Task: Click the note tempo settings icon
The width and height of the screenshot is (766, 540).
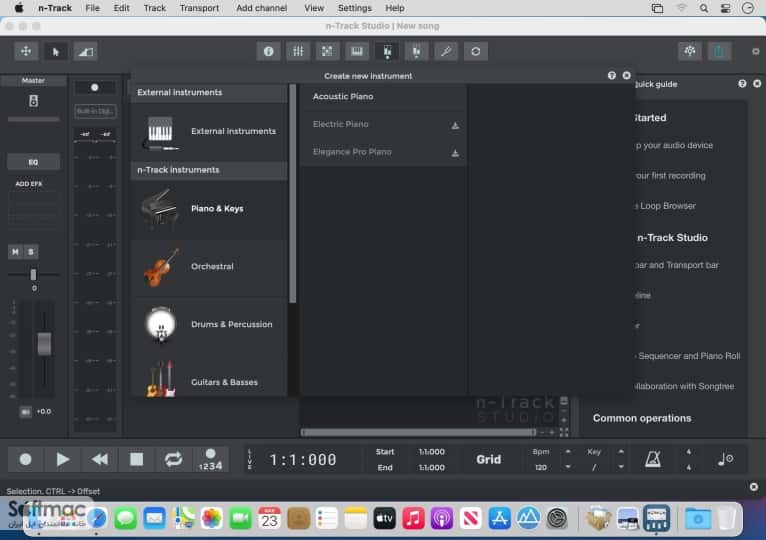Action: (x=725, y=459)
